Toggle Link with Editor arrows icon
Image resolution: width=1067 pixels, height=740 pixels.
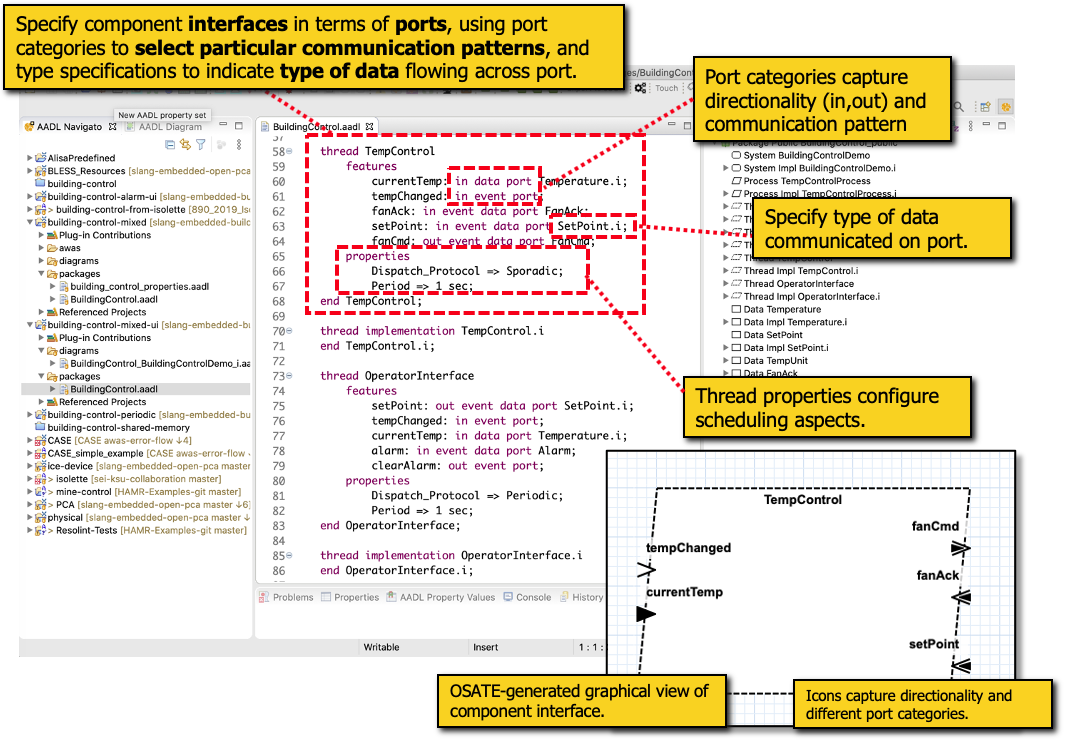click(185, 145)
